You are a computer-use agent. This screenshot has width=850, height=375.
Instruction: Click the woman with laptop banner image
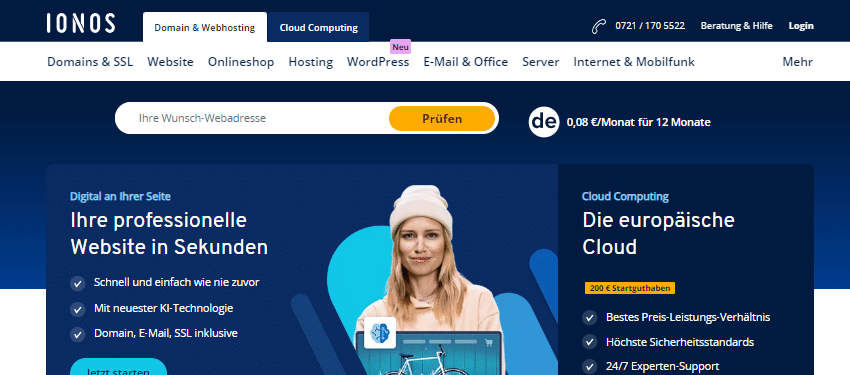point(428,279)
